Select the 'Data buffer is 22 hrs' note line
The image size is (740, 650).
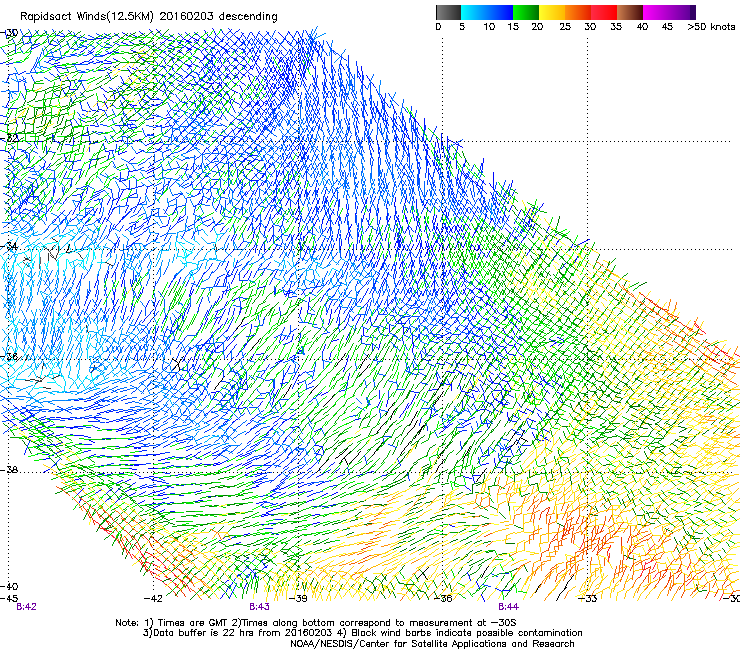pyautogui.click(x=362, y=633)
